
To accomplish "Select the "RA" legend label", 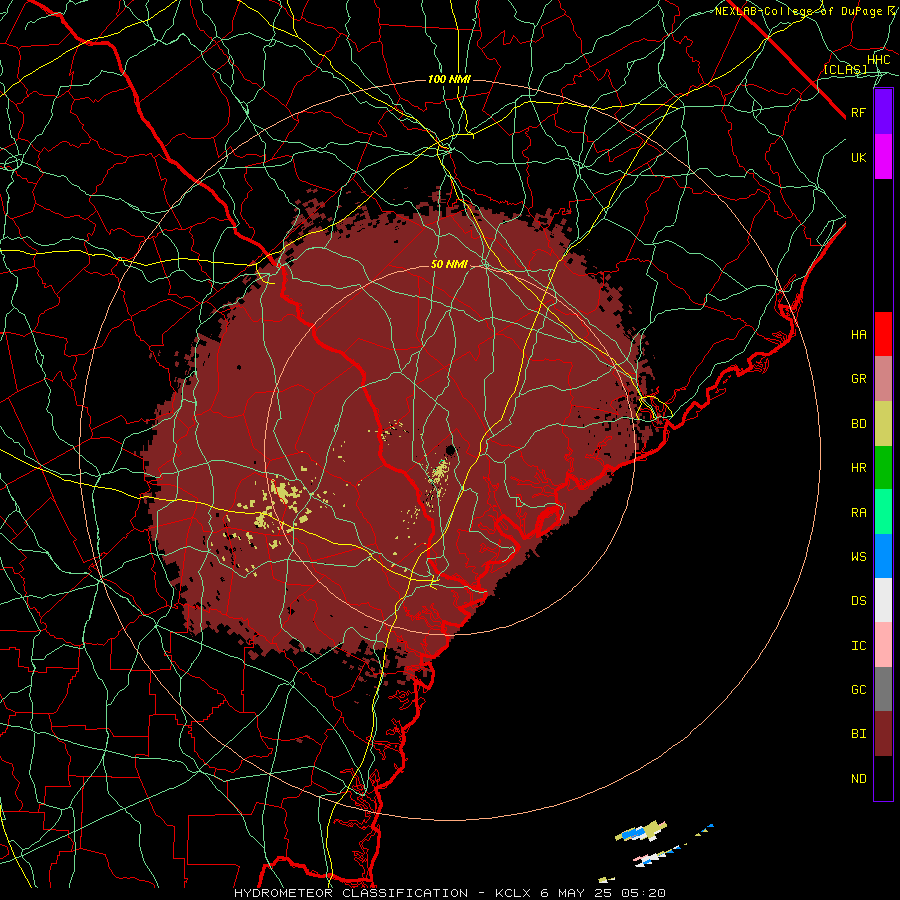I will pos(858,513).
